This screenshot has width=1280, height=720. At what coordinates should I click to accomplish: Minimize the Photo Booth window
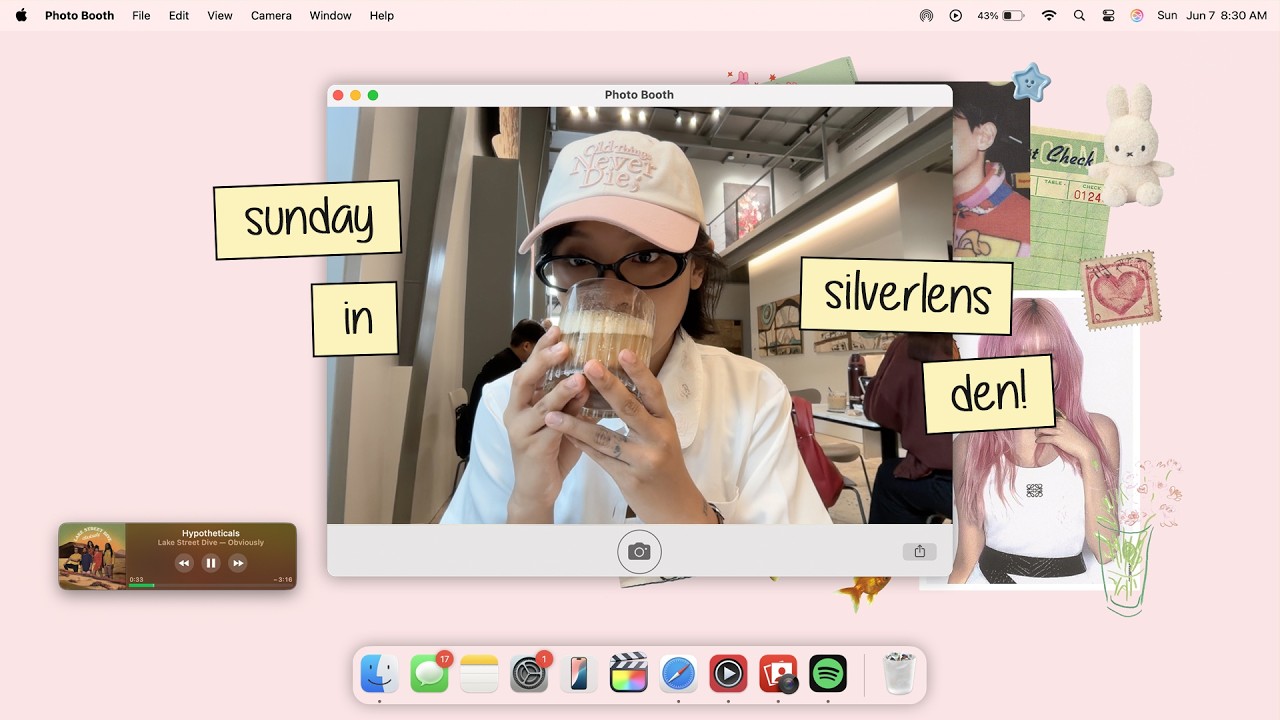355,95
